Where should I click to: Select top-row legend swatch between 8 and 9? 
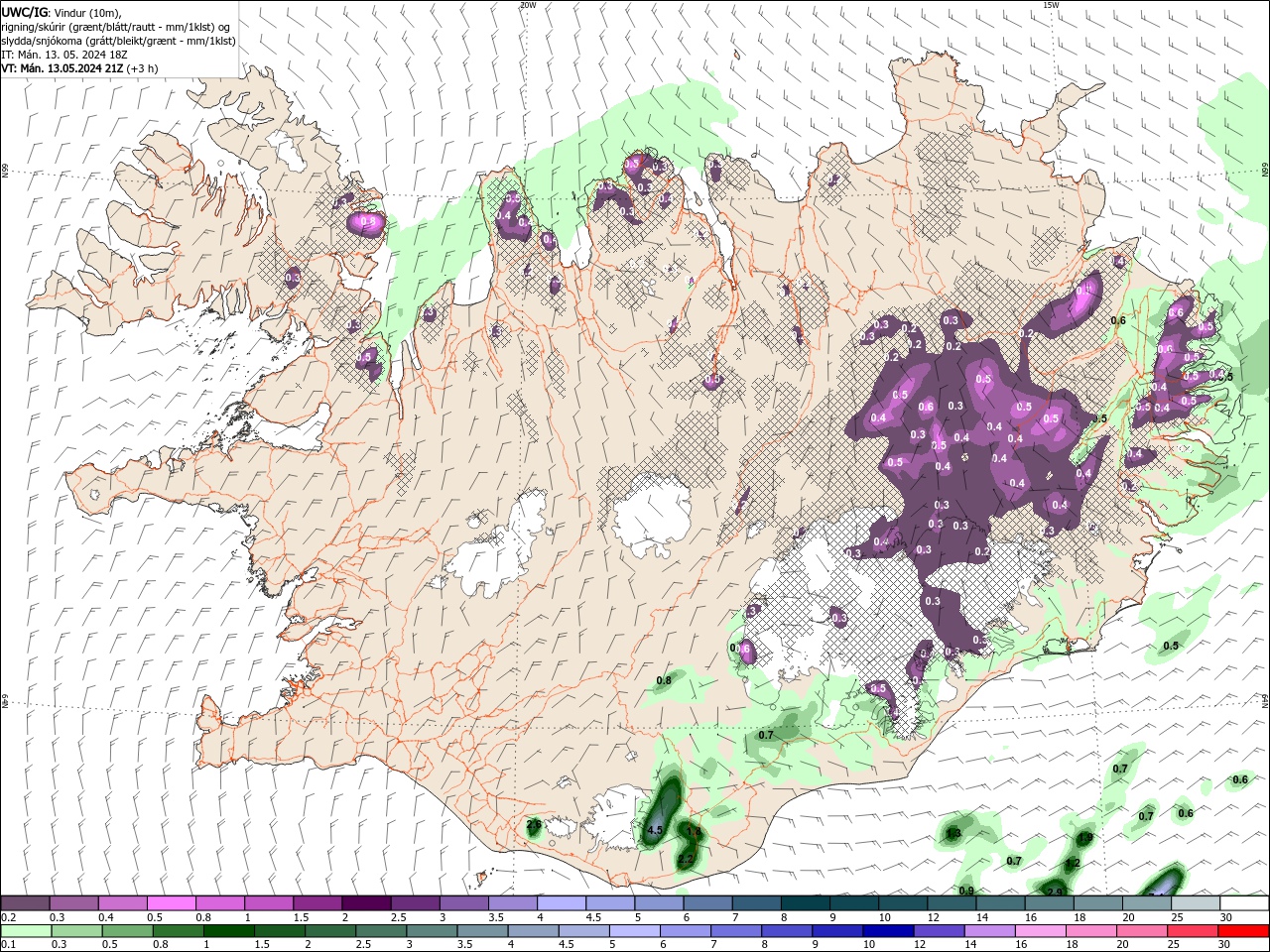[805, 902]
